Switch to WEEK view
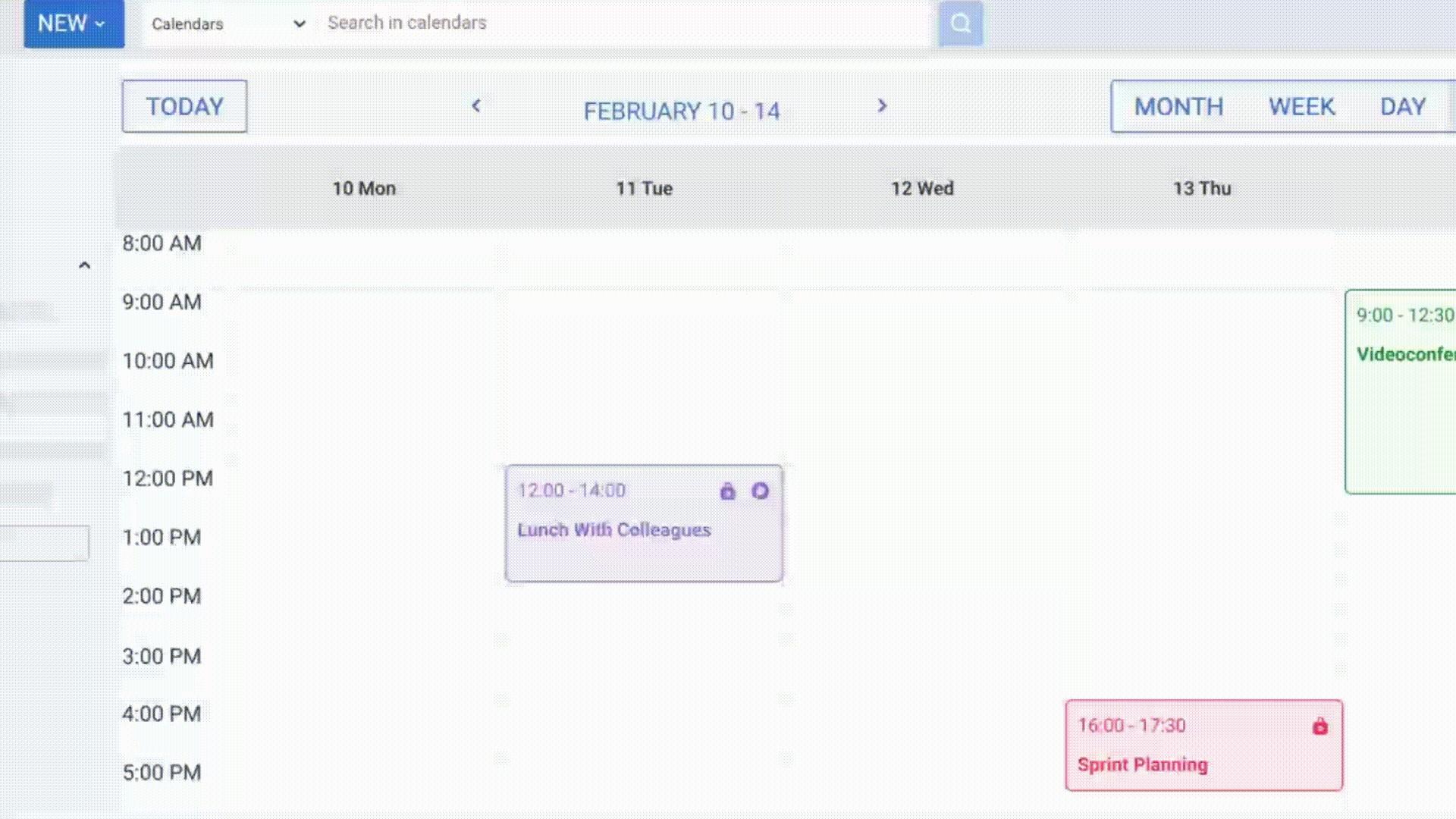 point(1301,107)
